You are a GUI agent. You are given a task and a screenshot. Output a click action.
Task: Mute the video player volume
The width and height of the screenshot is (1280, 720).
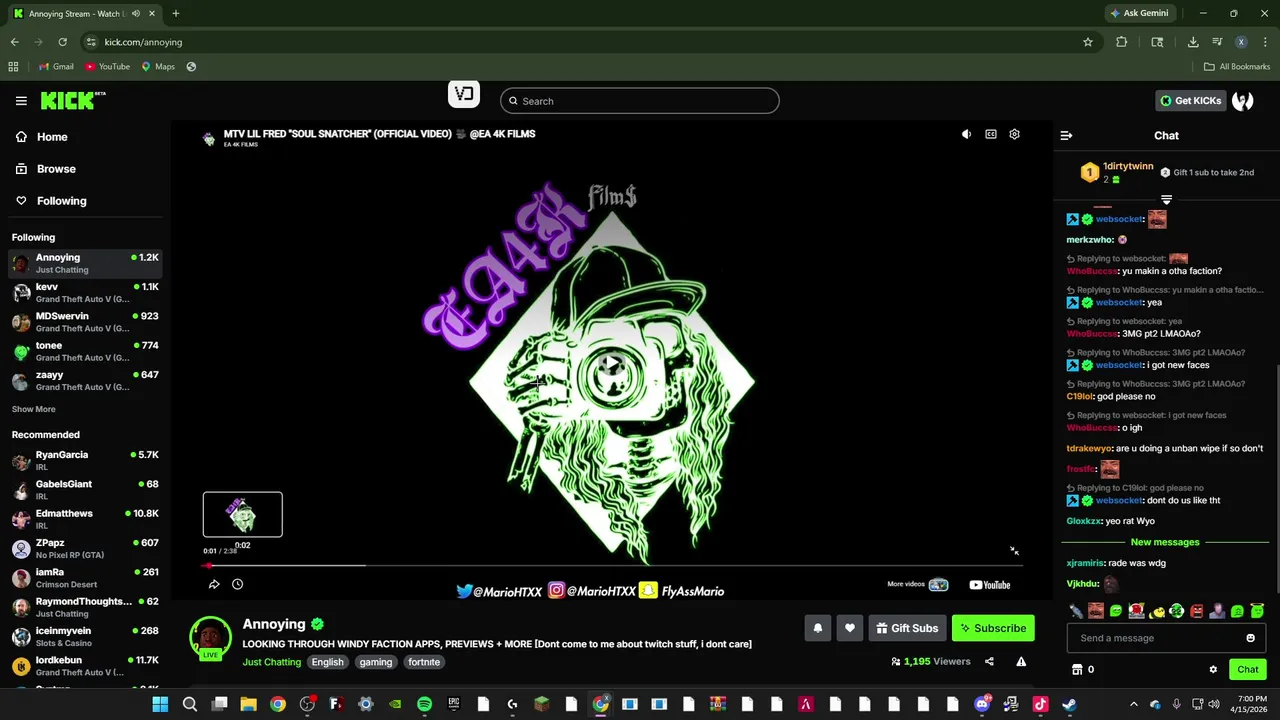point(966,134)
